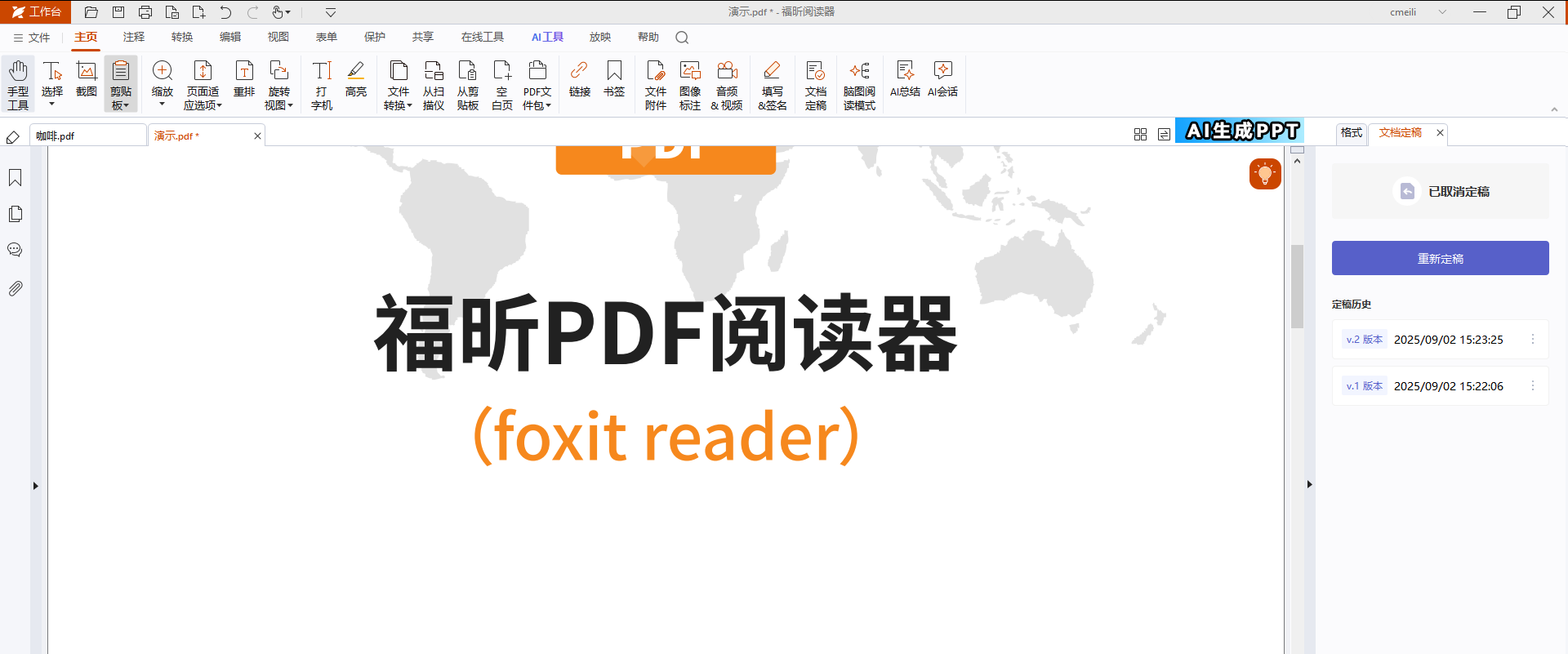Add a Bookmark (书签) from ribbon
Screen dimensions: 1568x654
[x=614, y=79]
